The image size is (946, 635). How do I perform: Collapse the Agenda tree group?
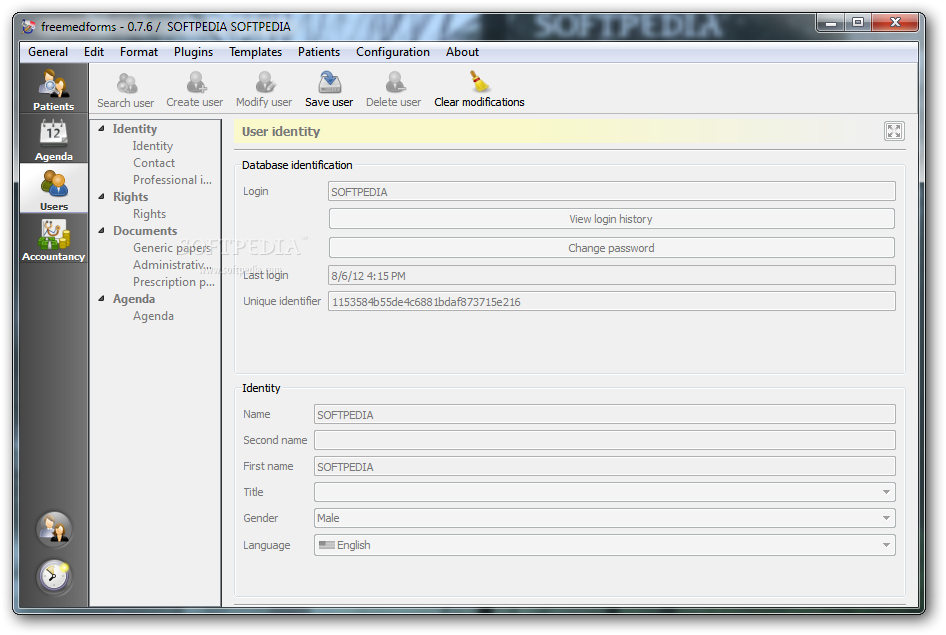(101, 299)
